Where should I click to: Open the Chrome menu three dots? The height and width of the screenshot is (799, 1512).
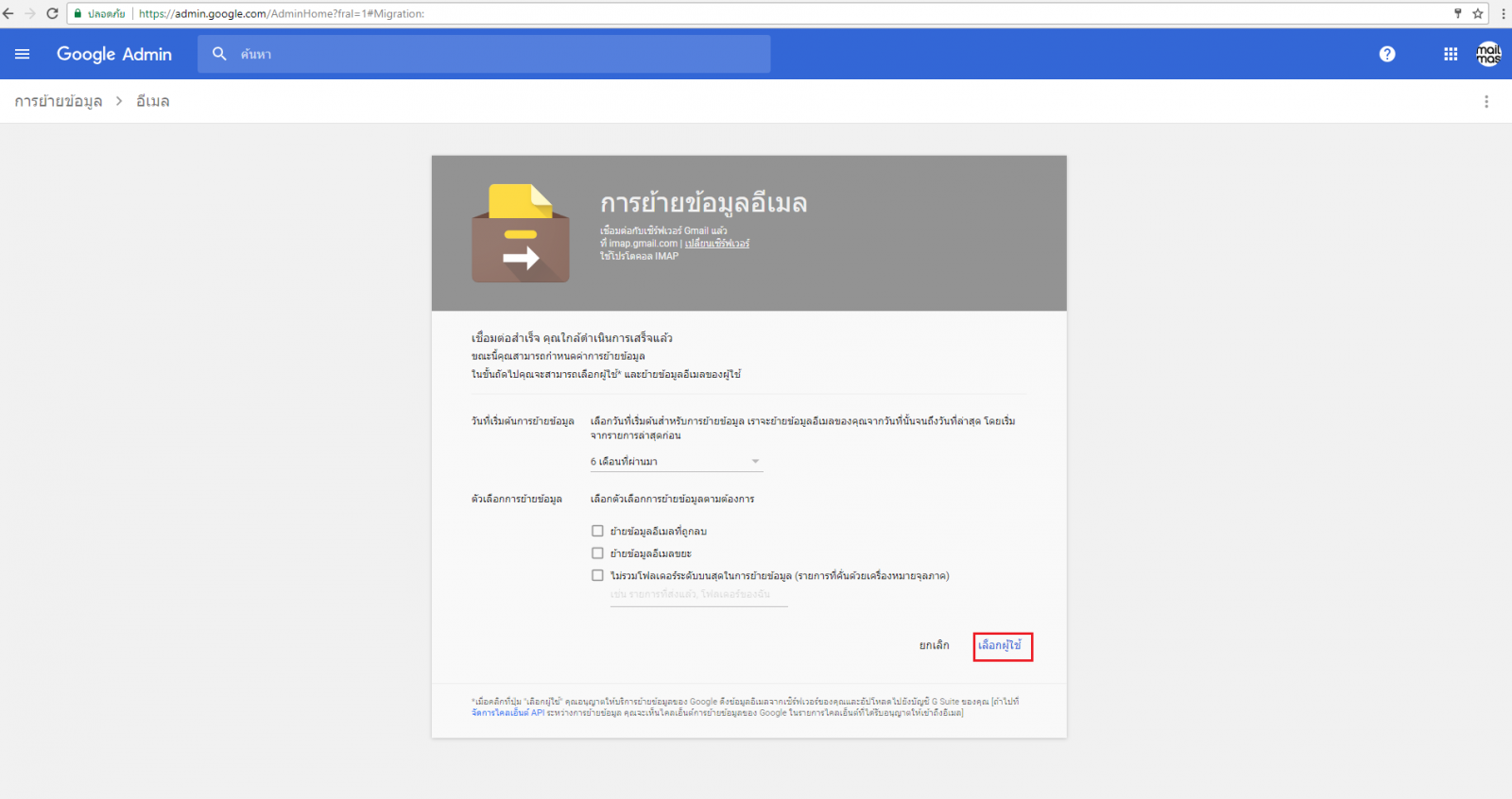[1503, 13]
